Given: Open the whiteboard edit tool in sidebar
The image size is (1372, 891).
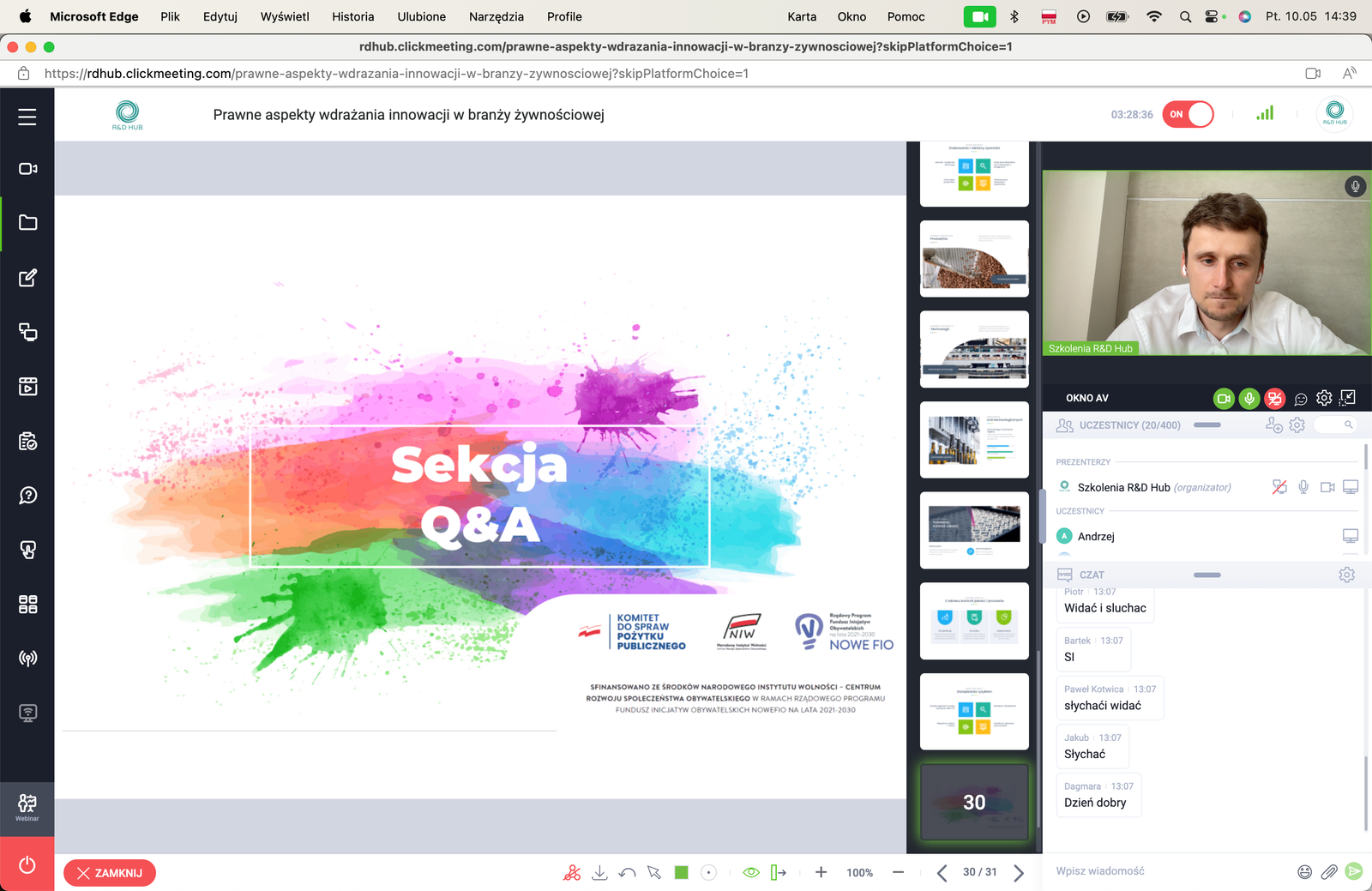Looking at the screenshot, I should tap(27, 278).
